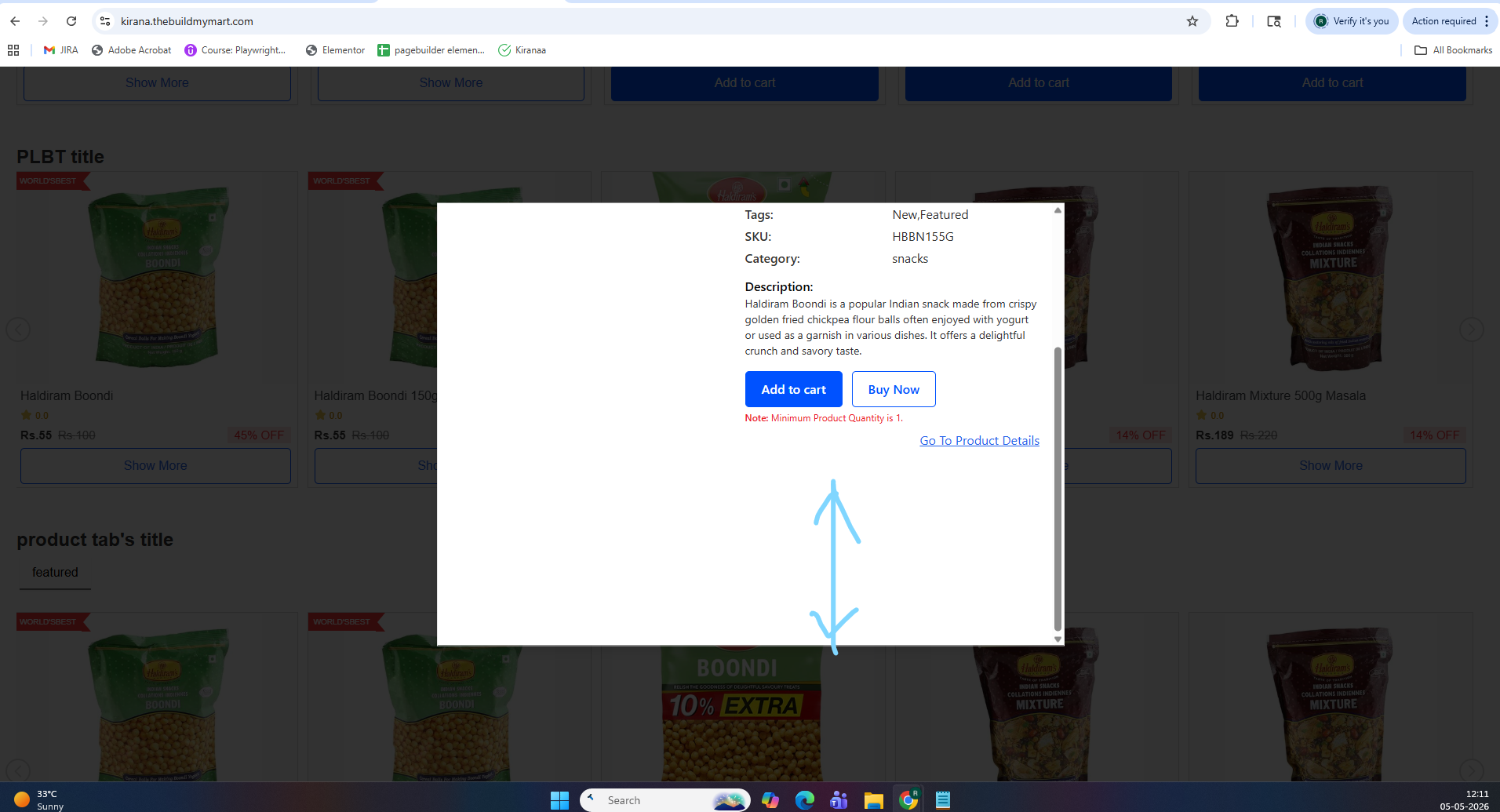Reload the kirana page
The height and width of the screenshot is (812, 1500).
[x=71, y=21]
